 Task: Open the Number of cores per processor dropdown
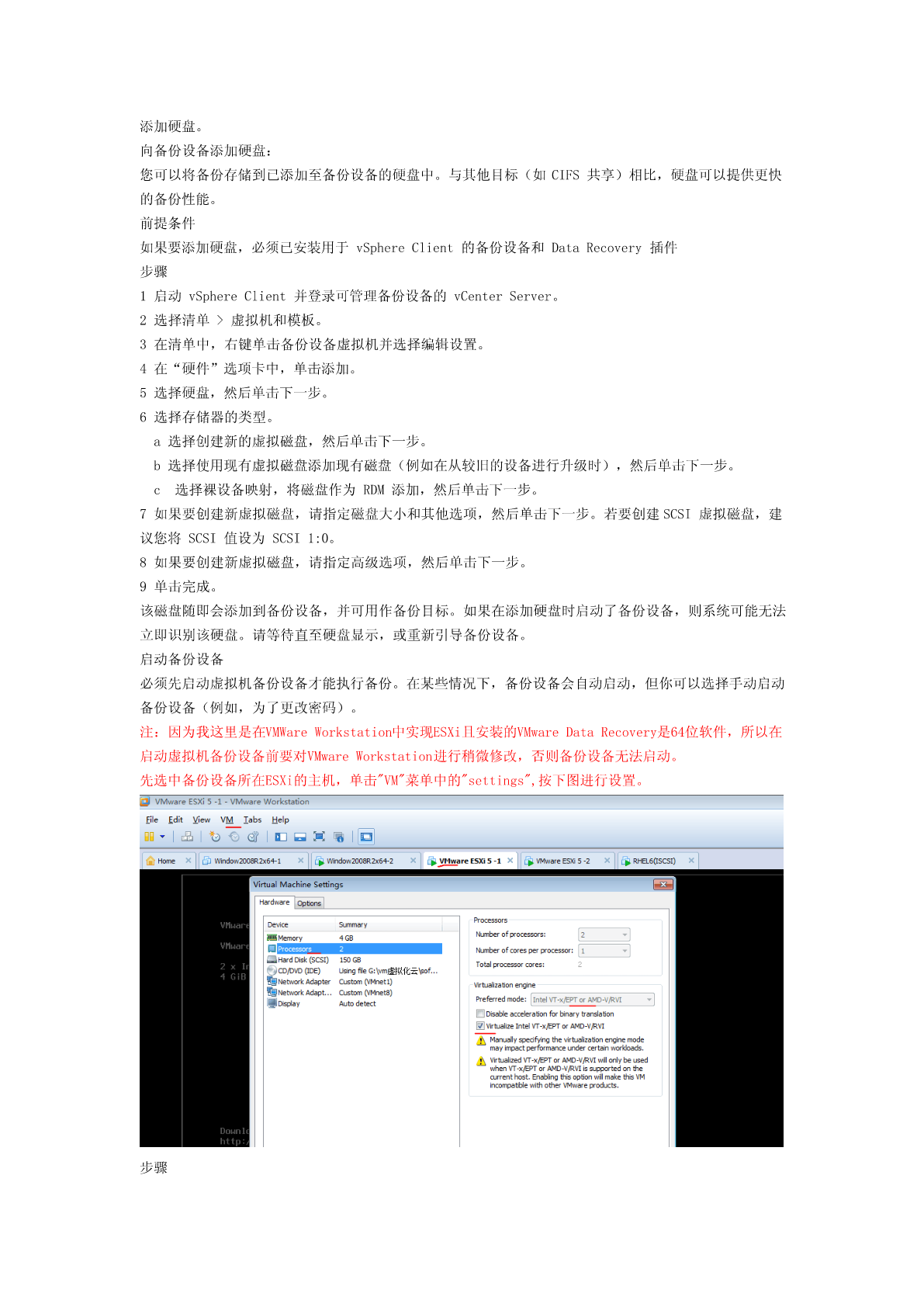[x=604, y=951]
